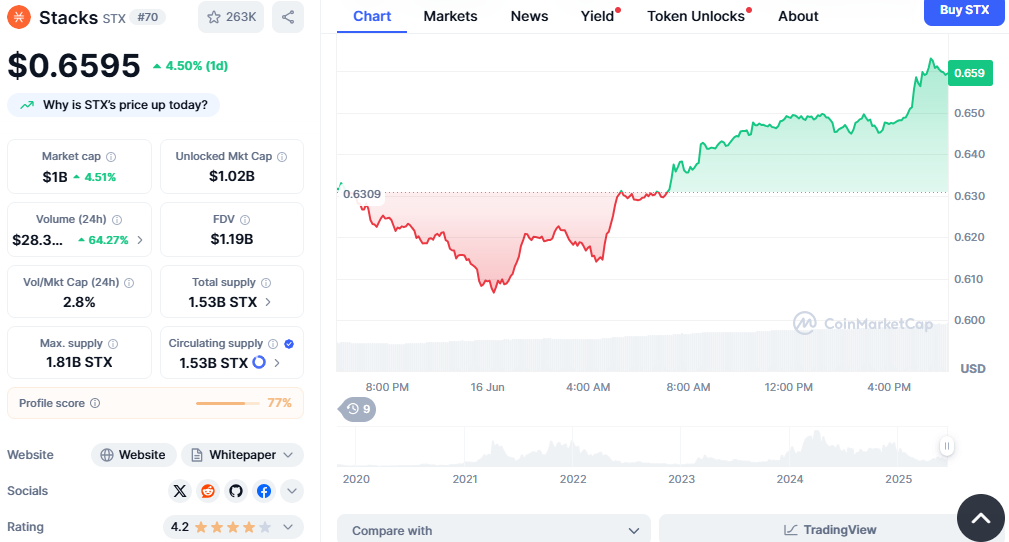Click the share icon next to watchlist

pyautogui.click(x=288, y=17)
